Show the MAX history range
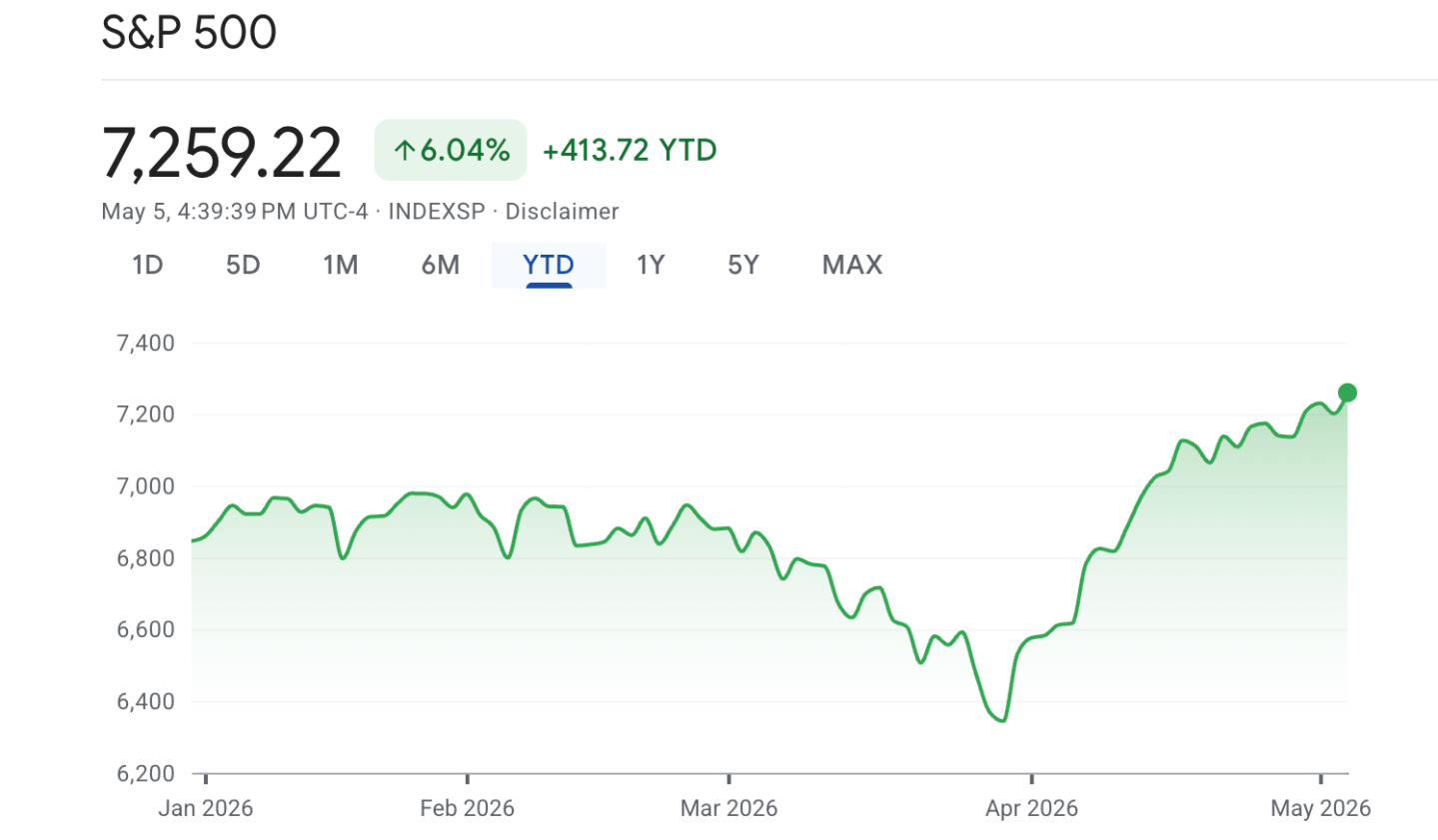The height and width of the screenshot is (840, 1438). [852, 265]
